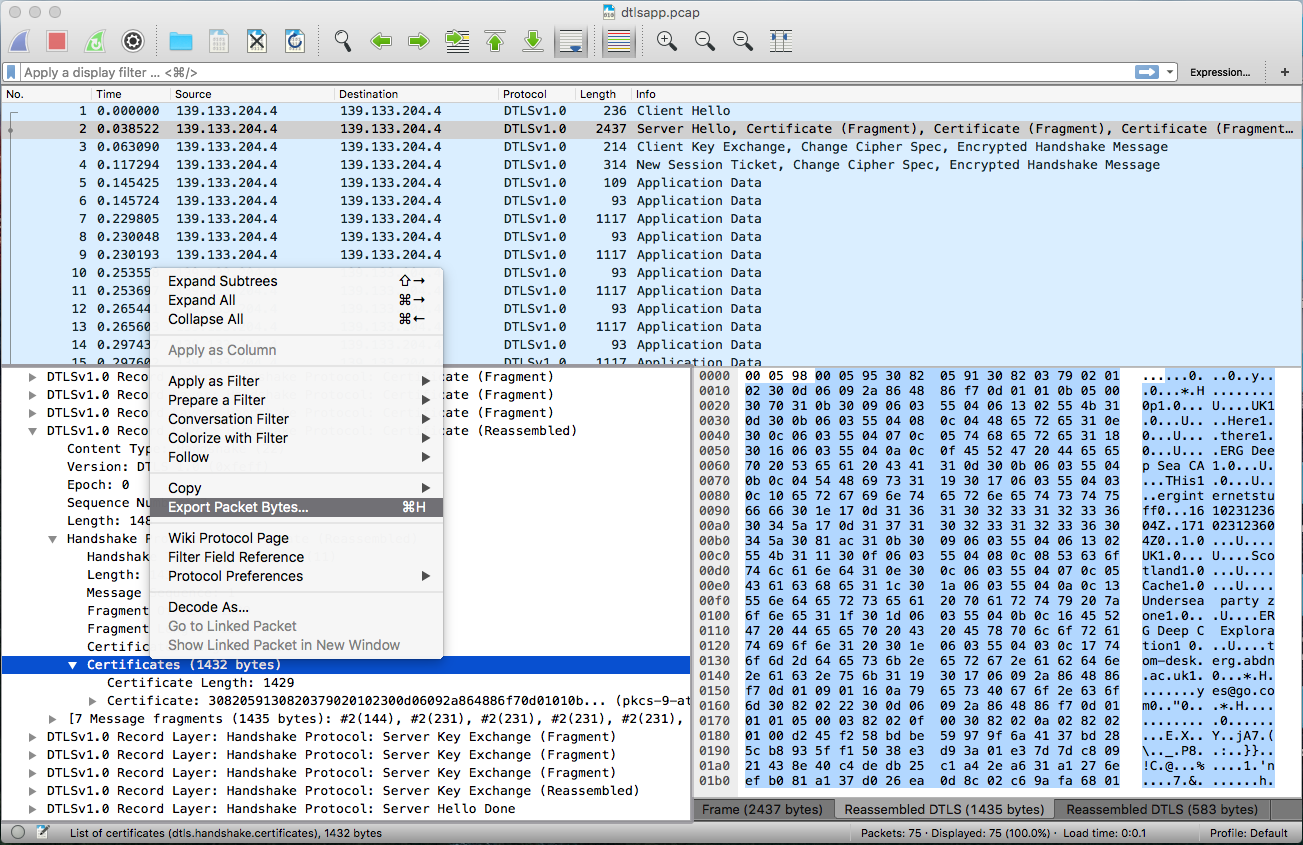Reload this capture file icon
Image resolution: width=1303 pixels, height=845 pixels.
pos(295,41)
